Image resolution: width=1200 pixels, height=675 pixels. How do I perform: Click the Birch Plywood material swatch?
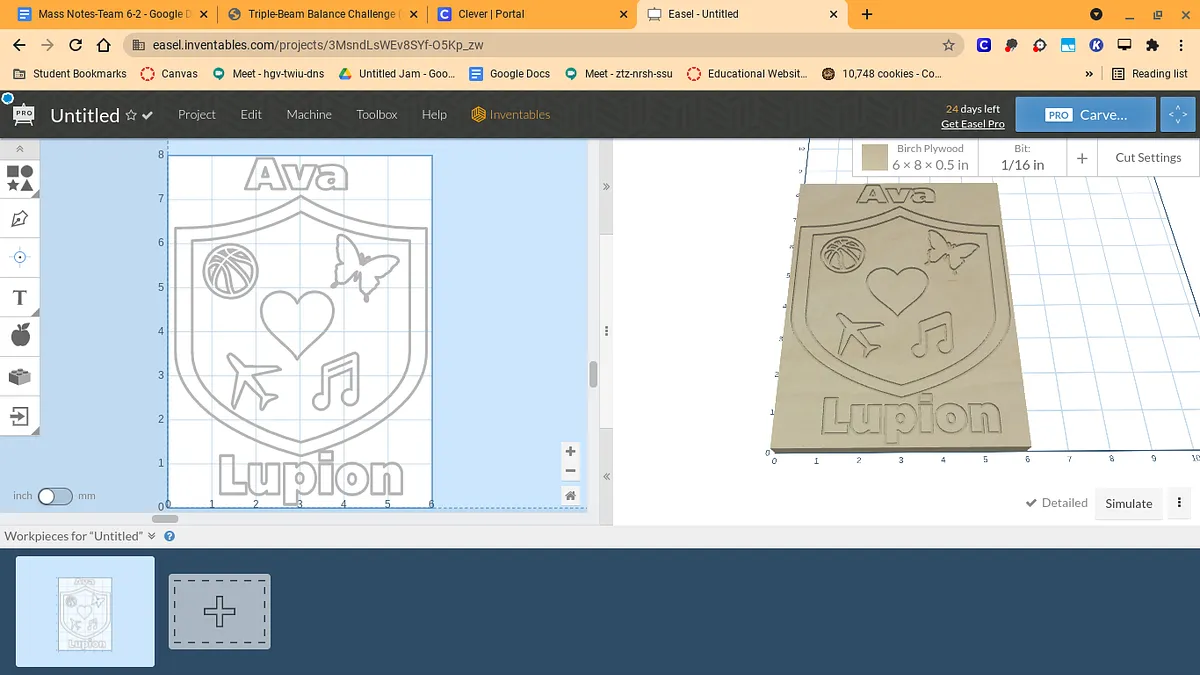[x=875, y=157]
